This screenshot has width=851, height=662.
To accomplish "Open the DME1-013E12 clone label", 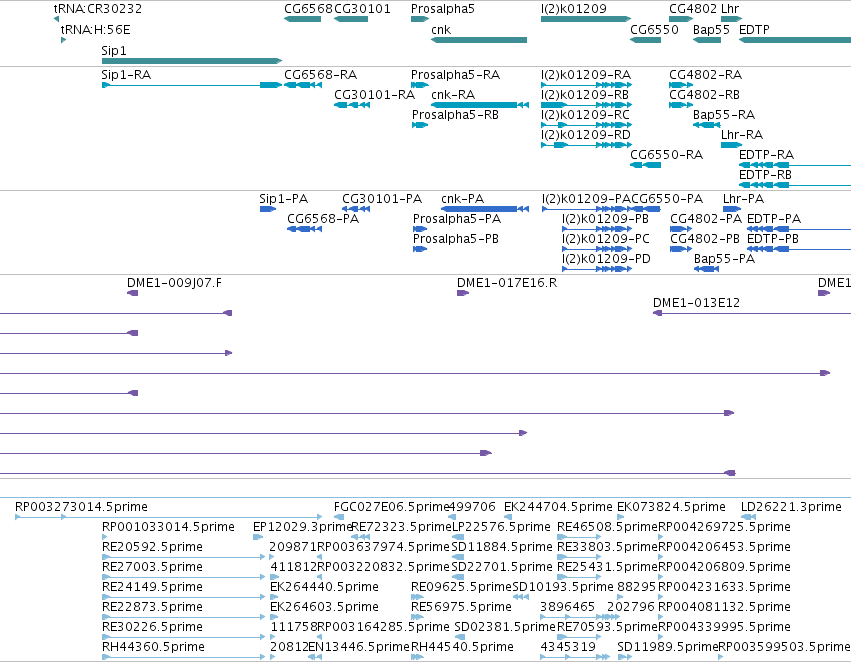I will coord(696,303).
